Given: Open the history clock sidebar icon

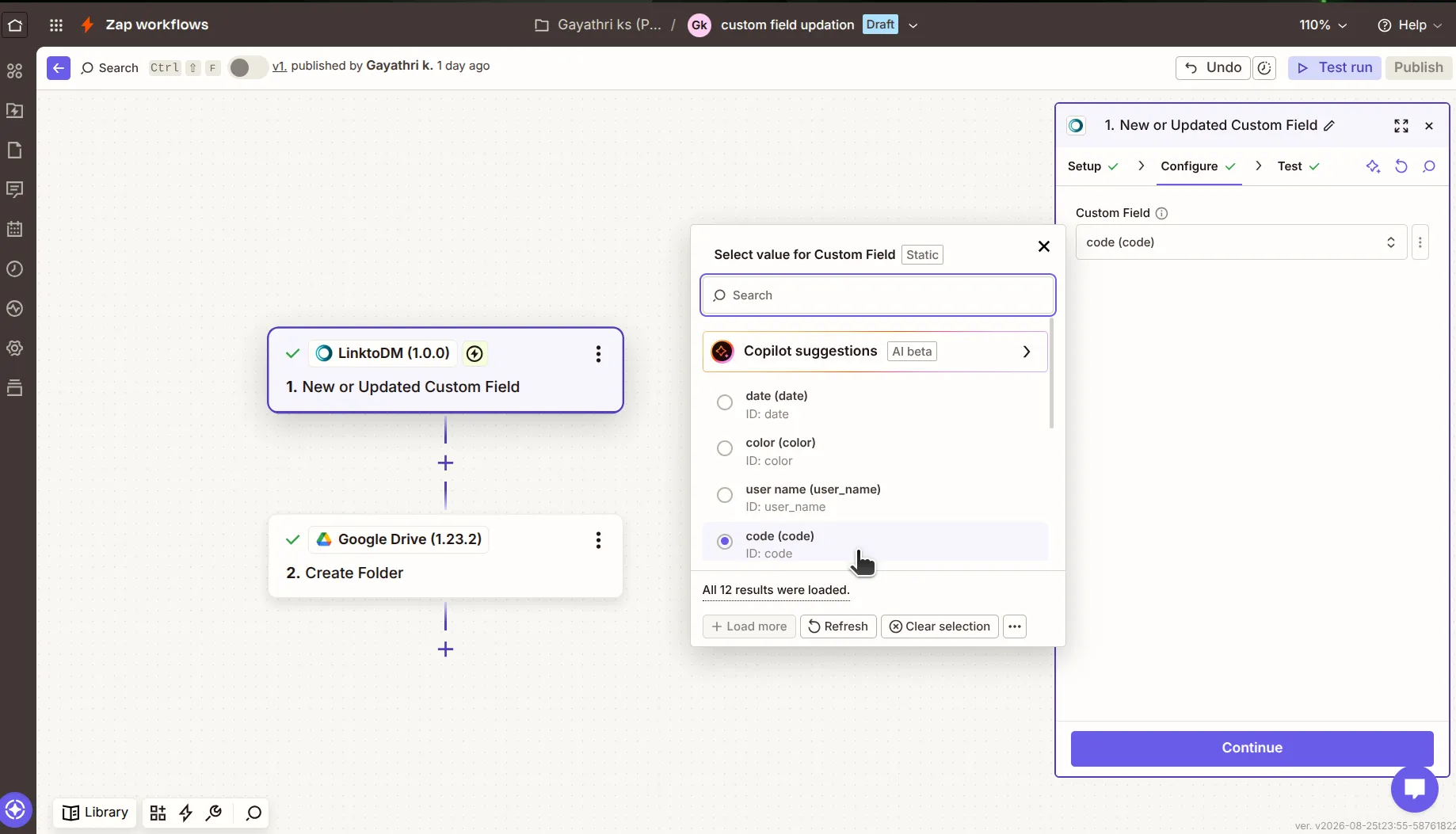Looking at the screenshot, I should (15, 269).
